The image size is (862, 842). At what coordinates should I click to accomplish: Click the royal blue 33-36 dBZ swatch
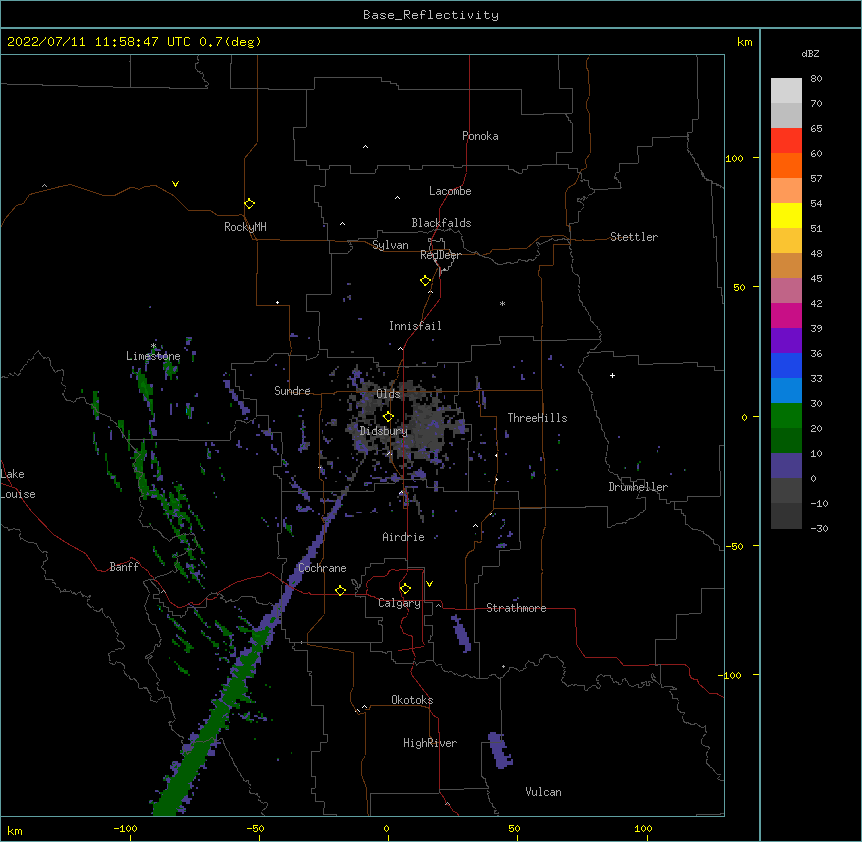(x=786, y=365)
